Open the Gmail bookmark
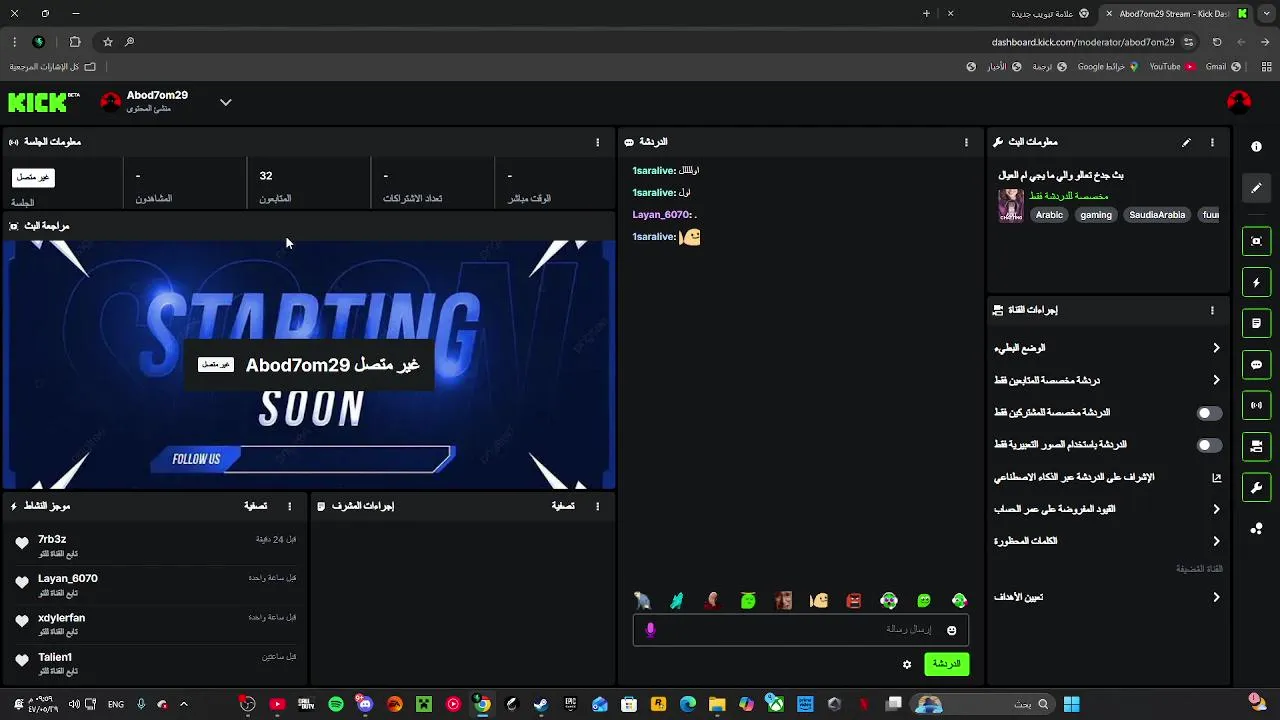Viewport: 1280px width, 720px height. [1223, 67]
